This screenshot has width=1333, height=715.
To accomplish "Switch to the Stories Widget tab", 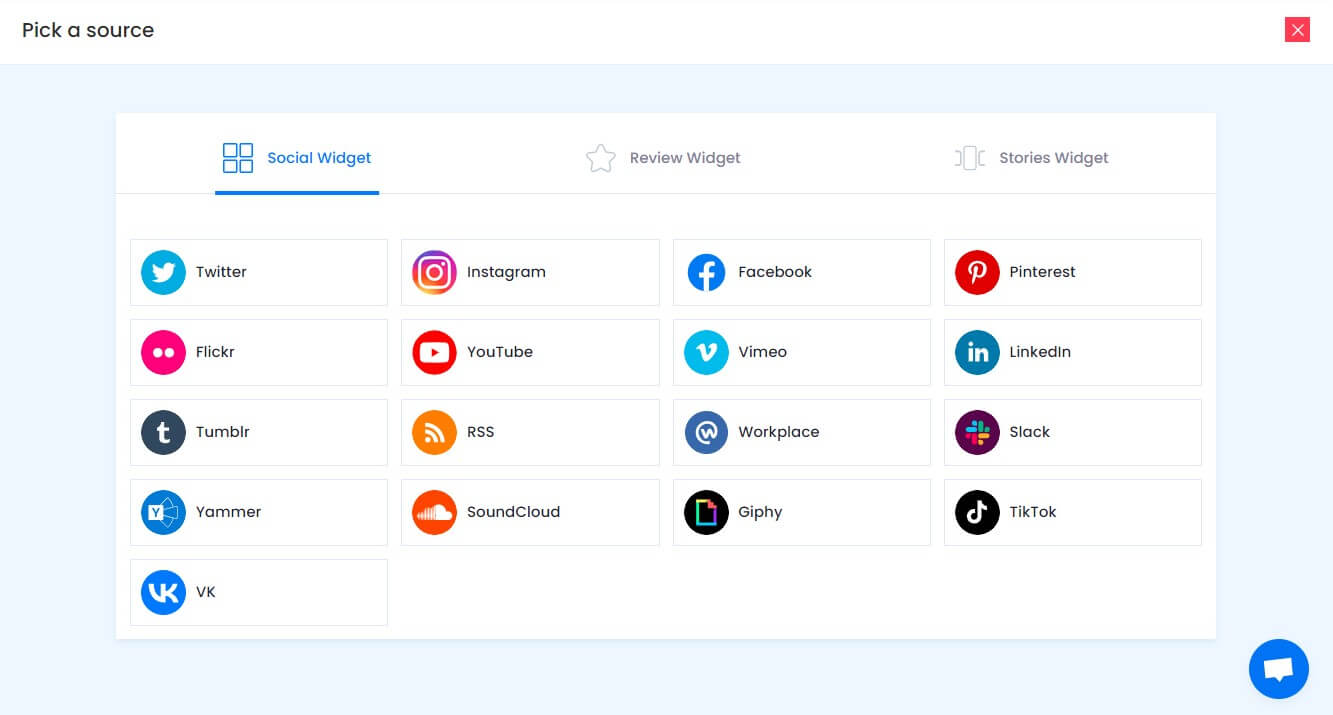I will tap(1032, 158).
